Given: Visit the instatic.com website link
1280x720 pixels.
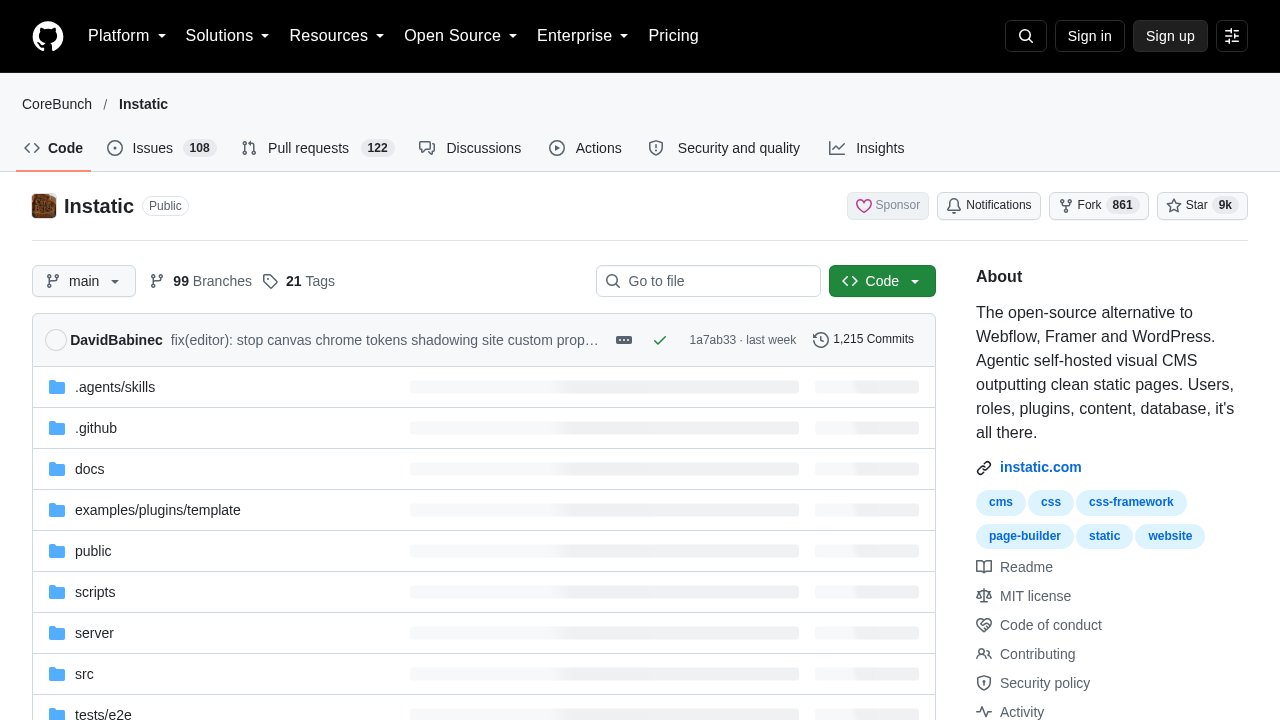Looking at the screenshot, I should tap(1041, 467).
